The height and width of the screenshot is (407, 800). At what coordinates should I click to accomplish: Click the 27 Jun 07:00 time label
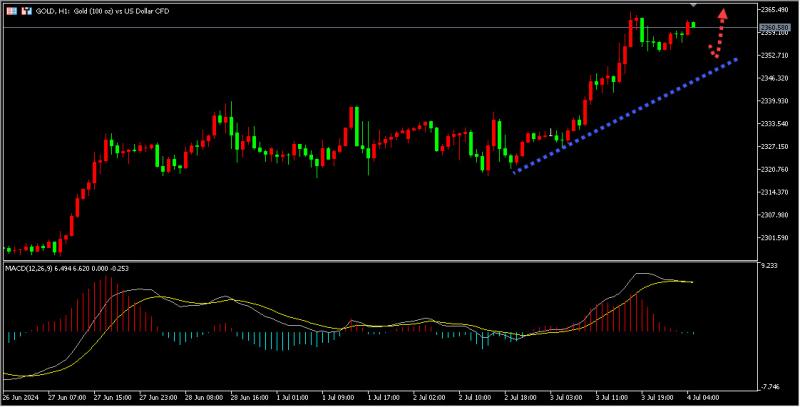[x=66, y=397]
